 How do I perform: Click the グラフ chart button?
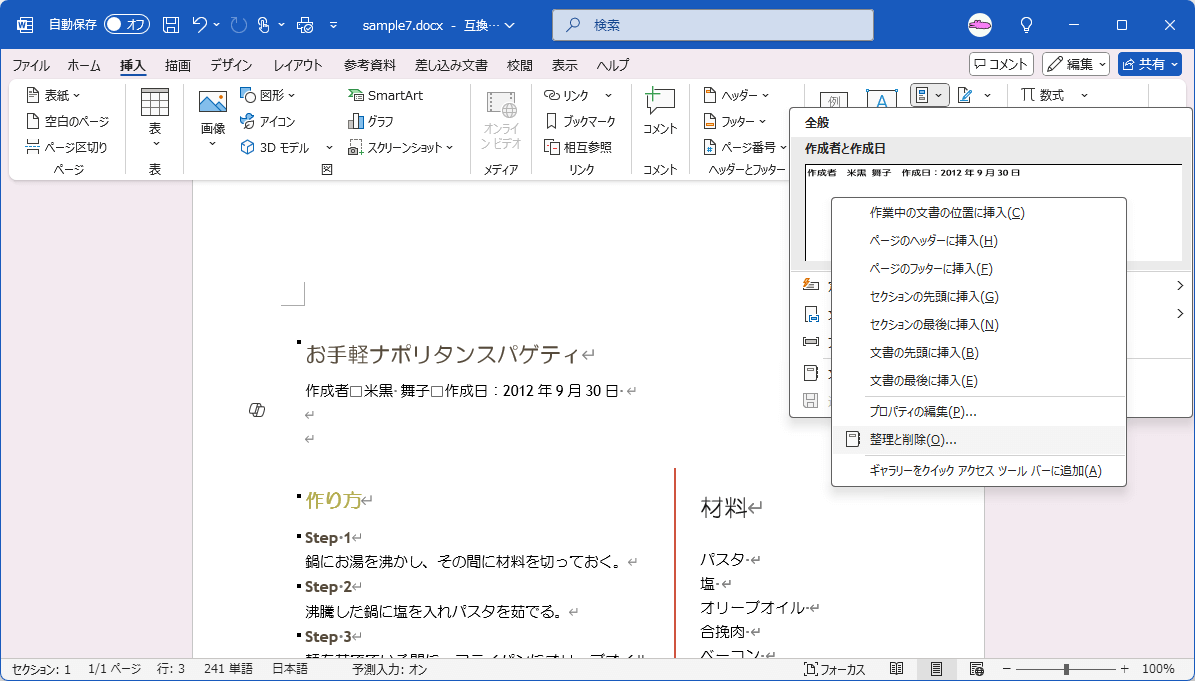(370, 121)
